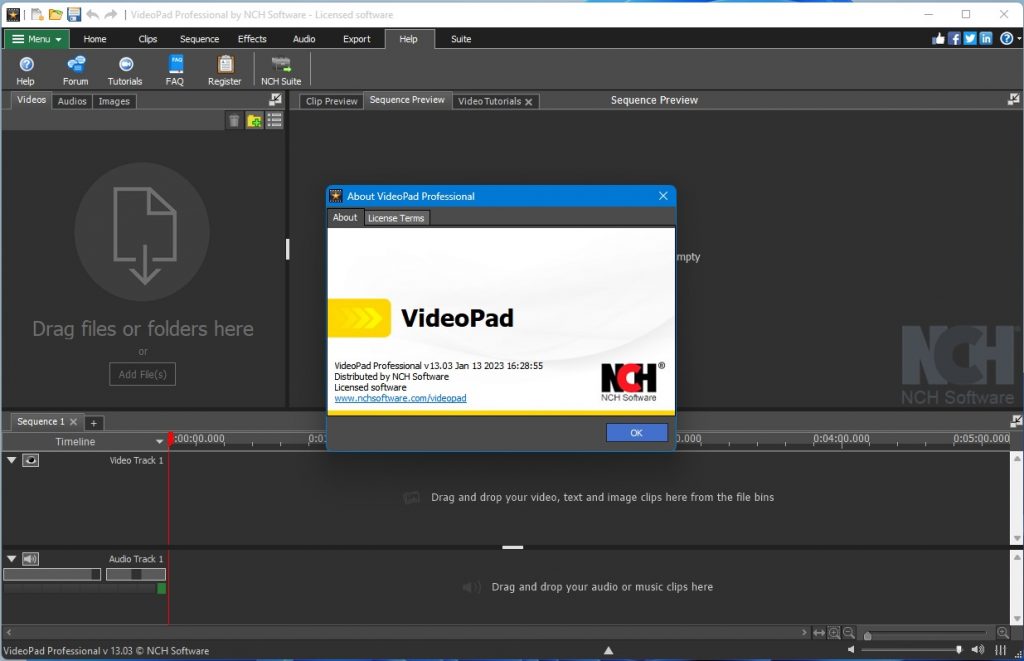Launch Tutorials from the Help ribbon
1024x661 pixels.
click(125, 71)
